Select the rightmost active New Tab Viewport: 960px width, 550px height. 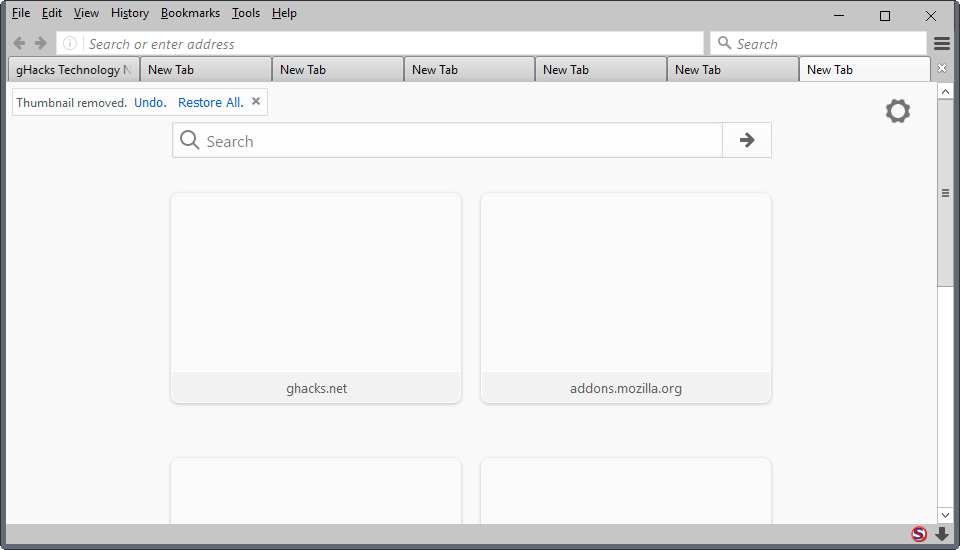(x=864, y=69)
